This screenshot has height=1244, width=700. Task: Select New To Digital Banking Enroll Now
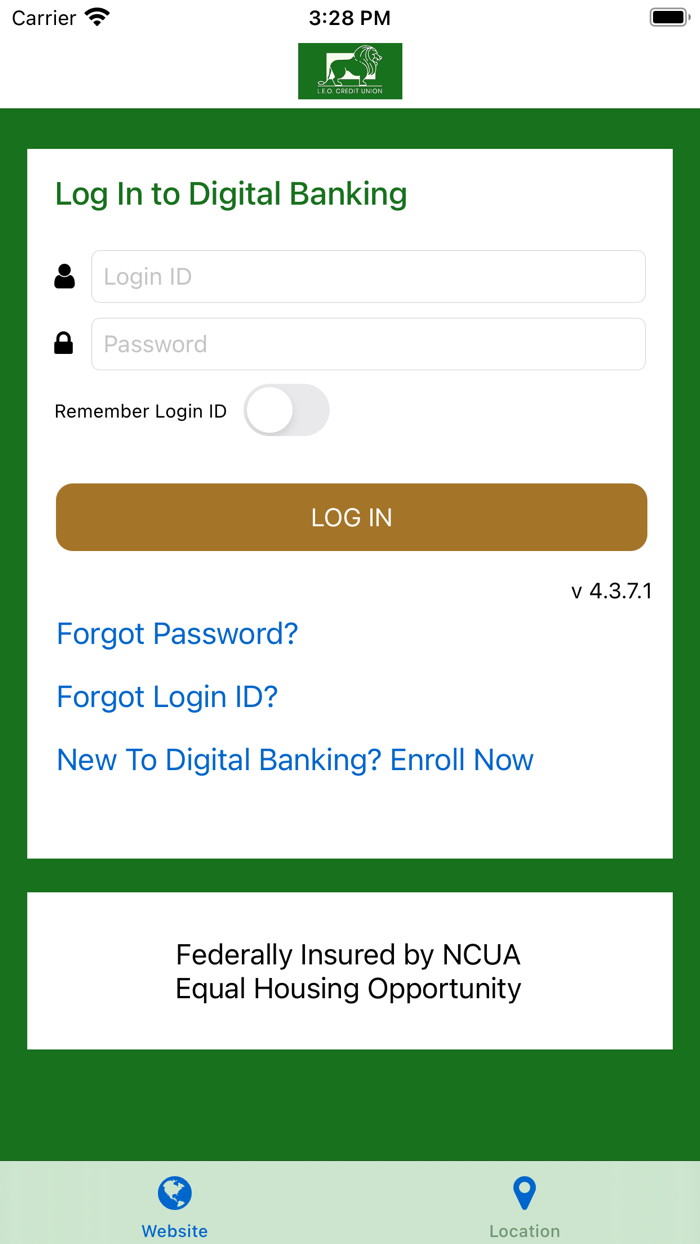pos(294,760)
